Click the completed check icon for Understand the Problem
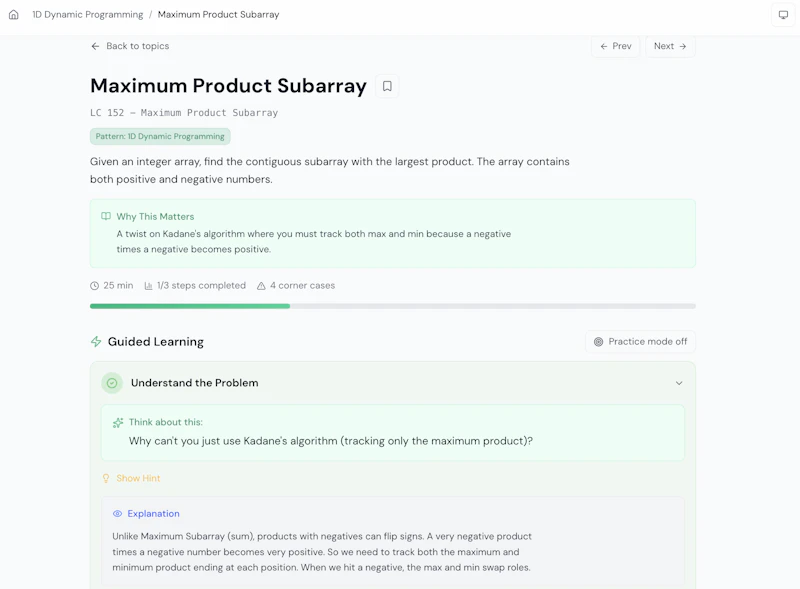Viewport: 800px width, 589px height. [112, 383]
